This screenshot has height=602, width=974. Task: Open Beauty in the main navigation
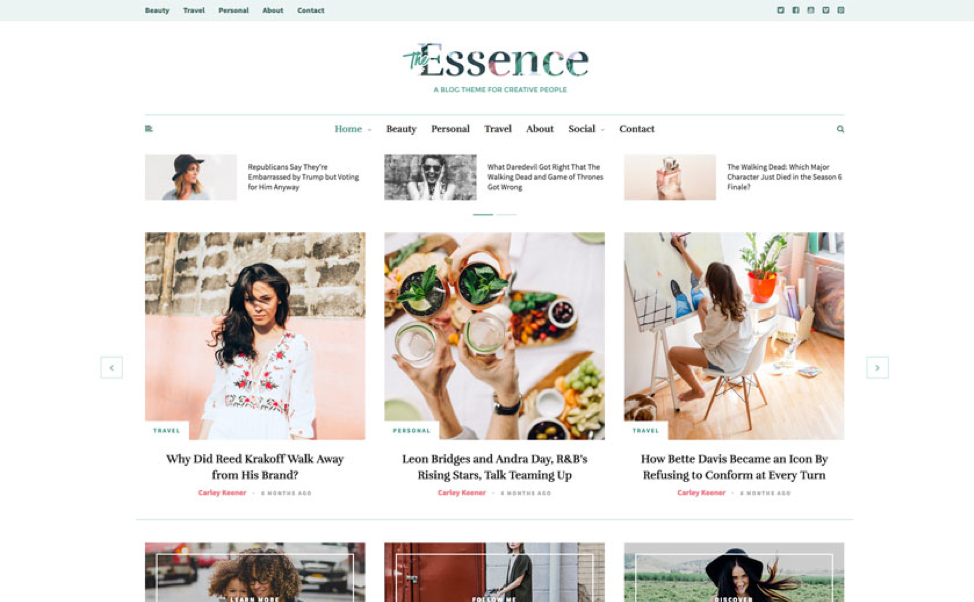401,129
